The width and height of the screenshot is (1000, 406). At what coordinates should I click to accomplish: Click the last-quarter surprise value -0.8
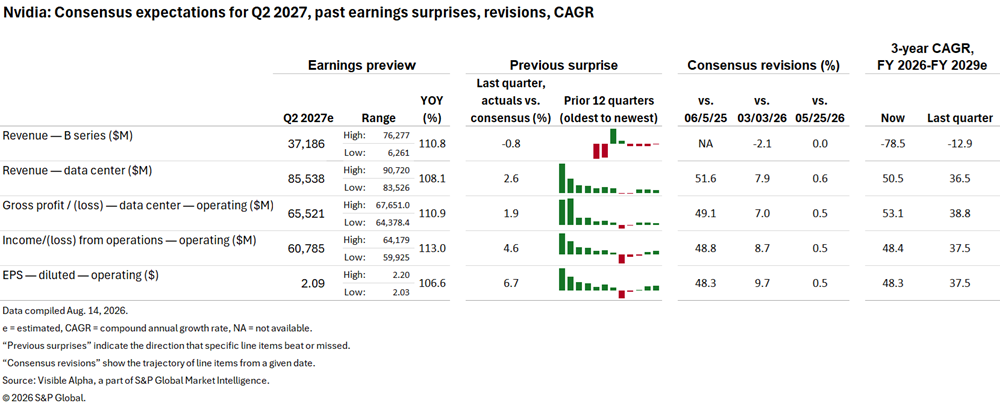click(511, 144)
